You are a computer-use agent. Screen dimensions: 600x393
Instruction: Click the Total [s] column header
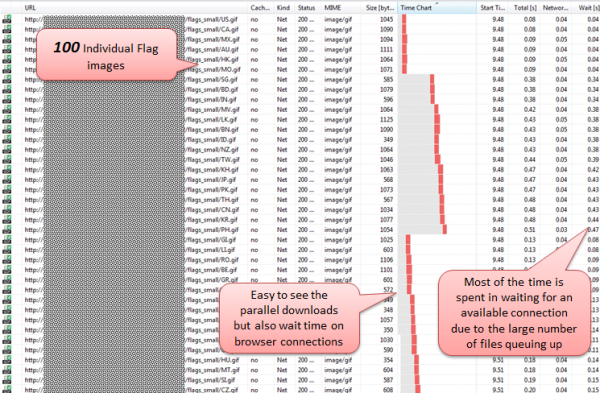(524, 8)
